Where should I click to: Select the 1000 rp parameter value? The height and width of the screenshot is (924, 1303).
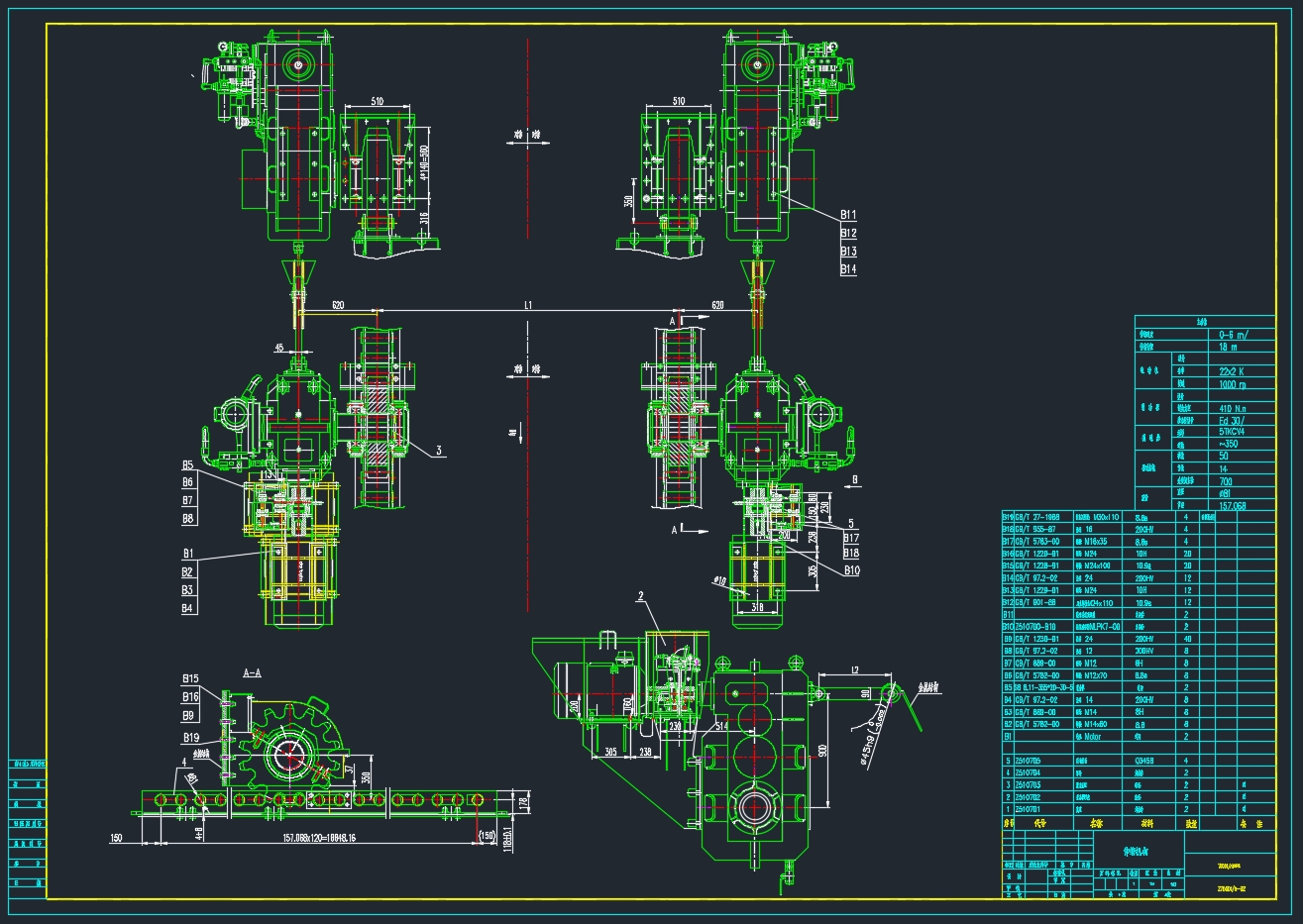[x=1233, y=383]
